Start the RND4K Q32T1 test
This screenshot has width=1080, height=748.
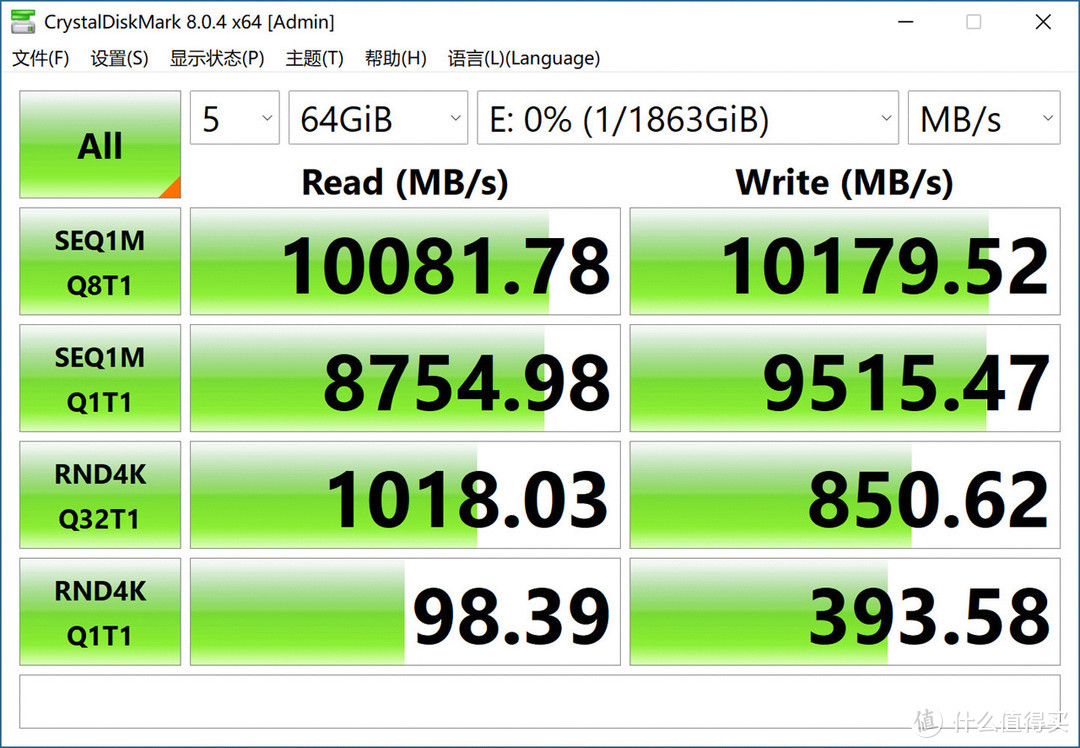pos(100,495)
